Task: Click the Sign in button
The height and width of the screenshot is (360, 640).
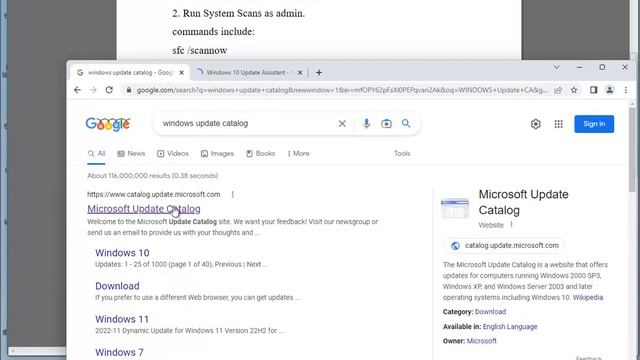Action: [594, 124]
